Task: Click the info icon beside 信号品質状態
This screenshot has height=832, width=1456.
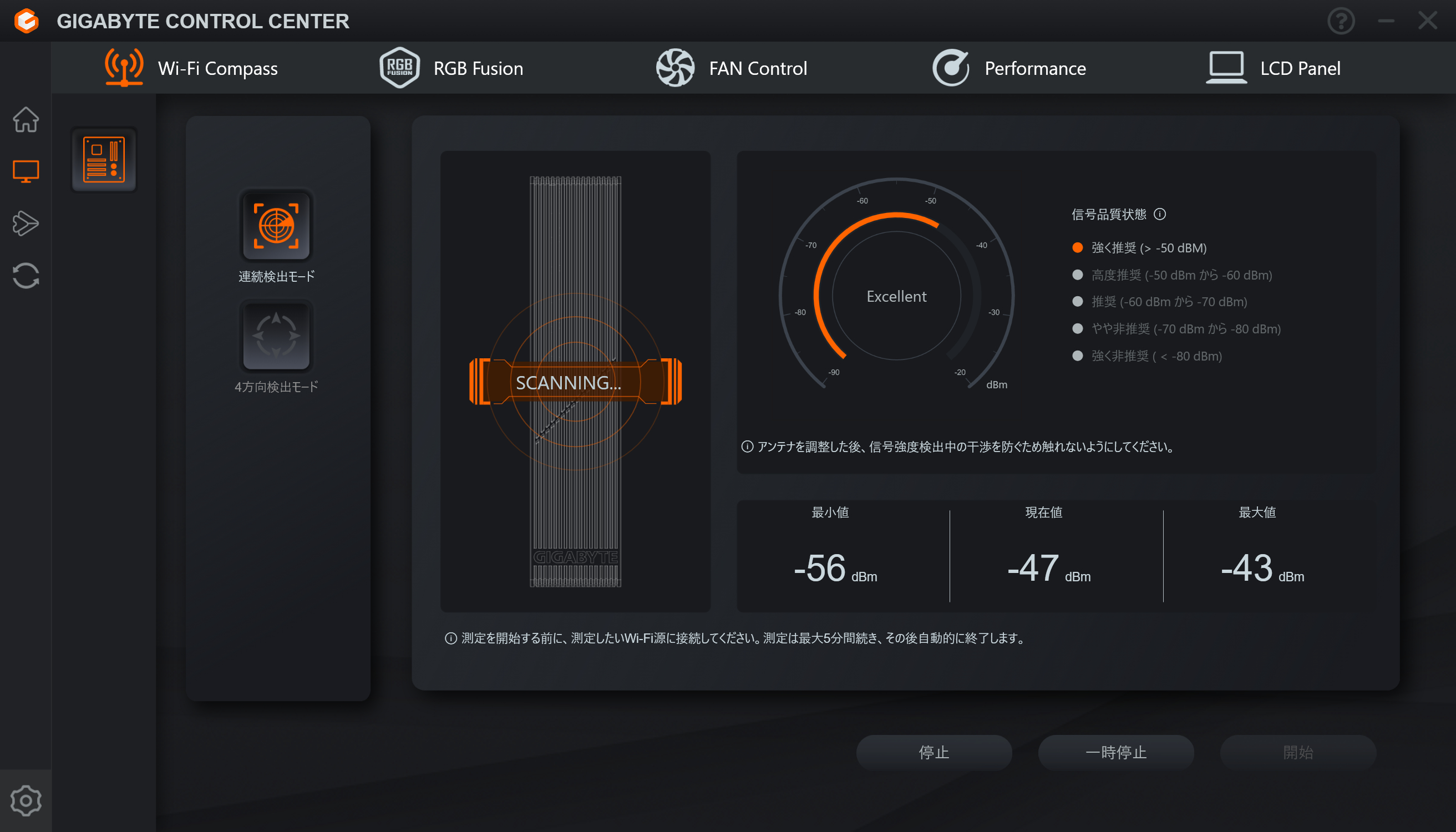Action: (x=1159, y=214)
